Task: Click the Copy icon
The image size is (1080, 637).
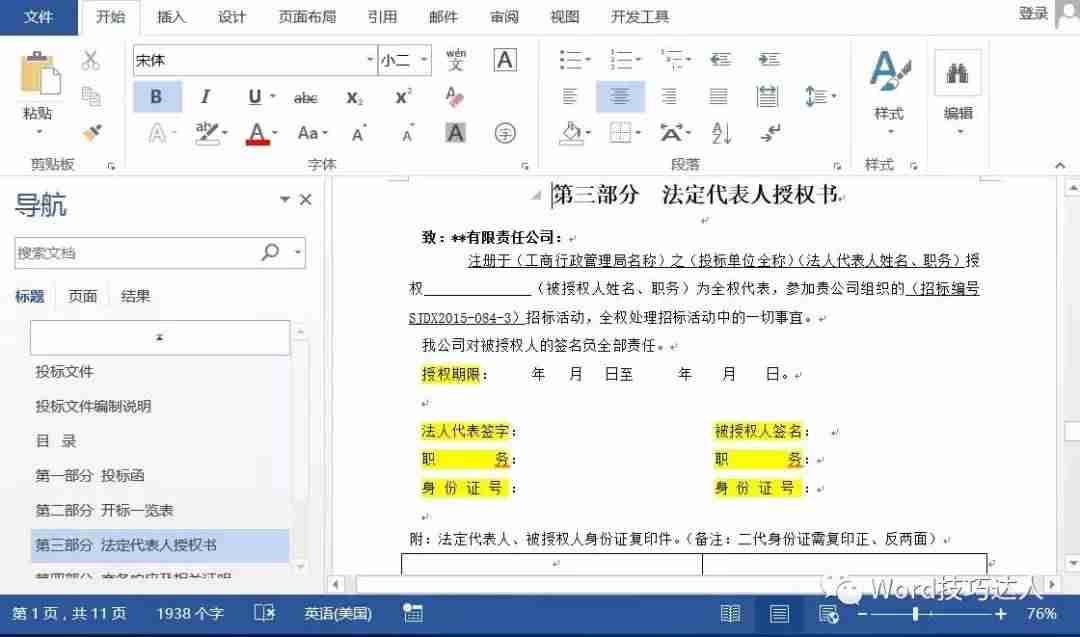Action: tap(91, 96)
